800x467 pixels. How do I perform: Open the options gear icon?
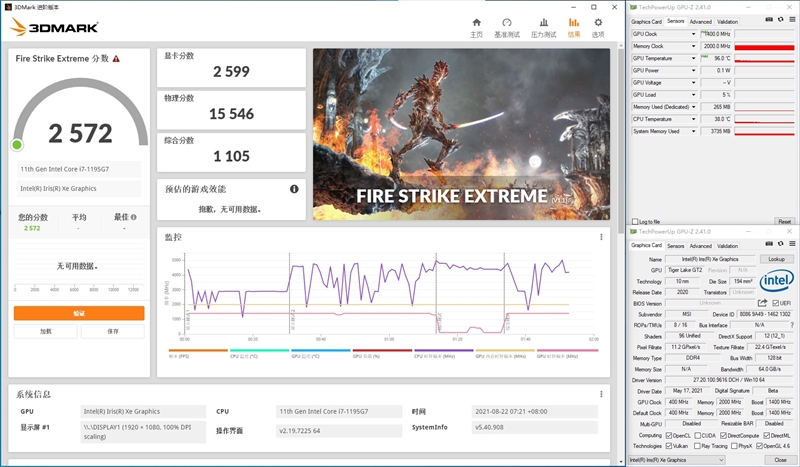(598, 22)
